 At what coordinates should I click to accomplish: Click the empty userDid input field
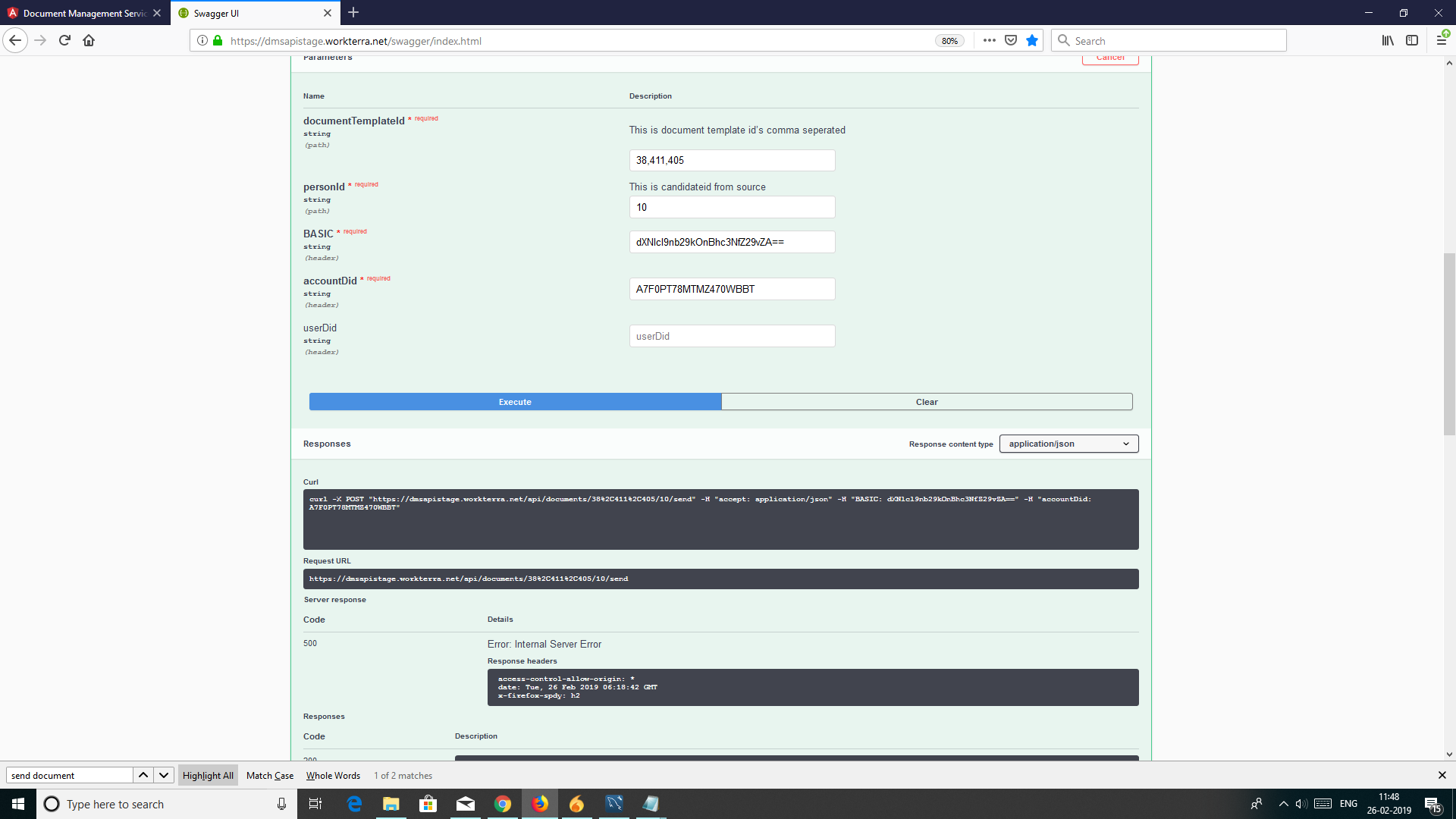pos(732,336)
